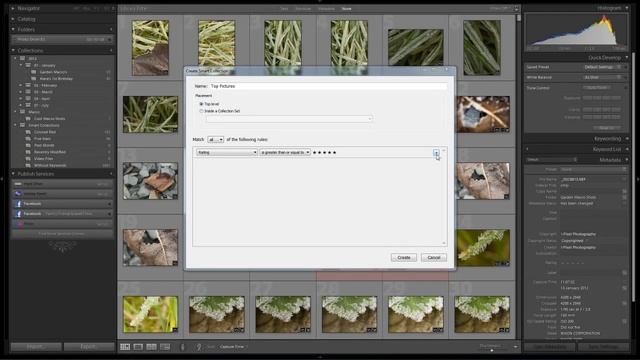Screen dimensions: 640x360
Task: Click the Auto Tone button in Tone Control
Action: point(596,87)
